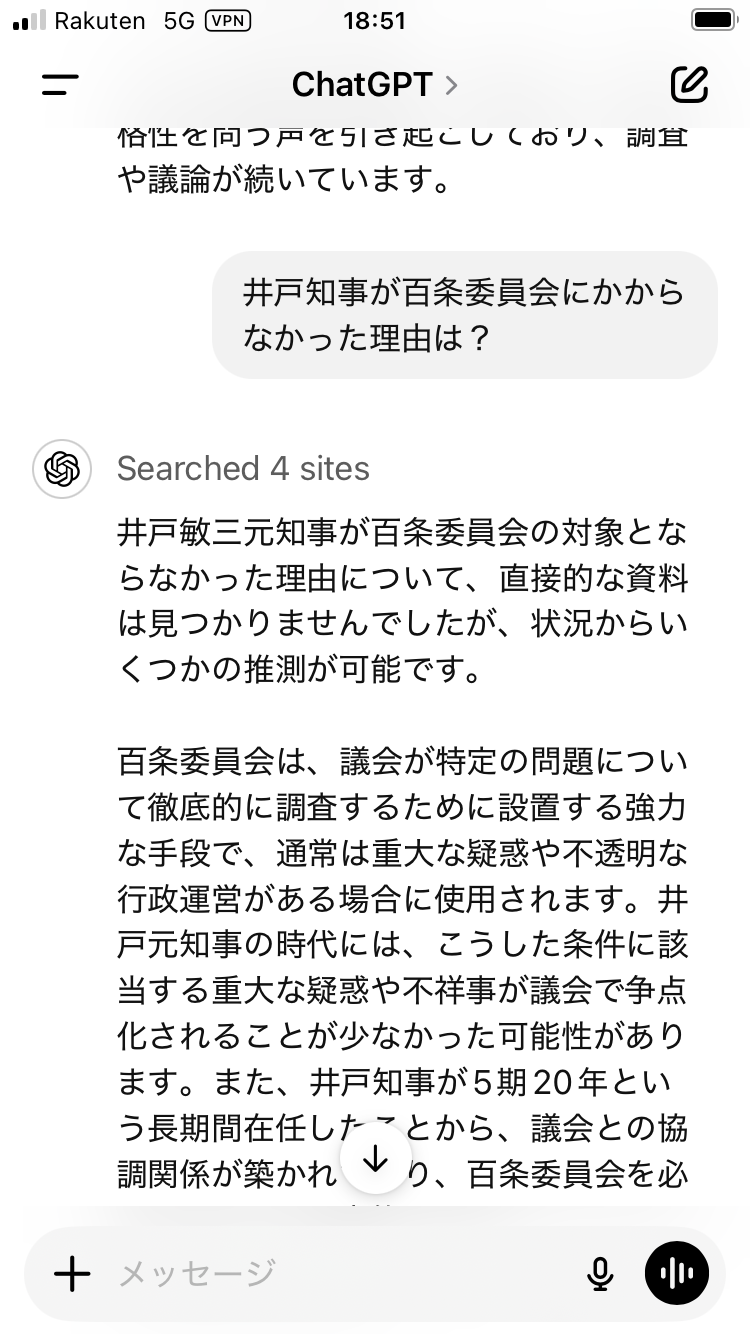
Task: Select the text や議論が続いています
Action: coord(280,181)
